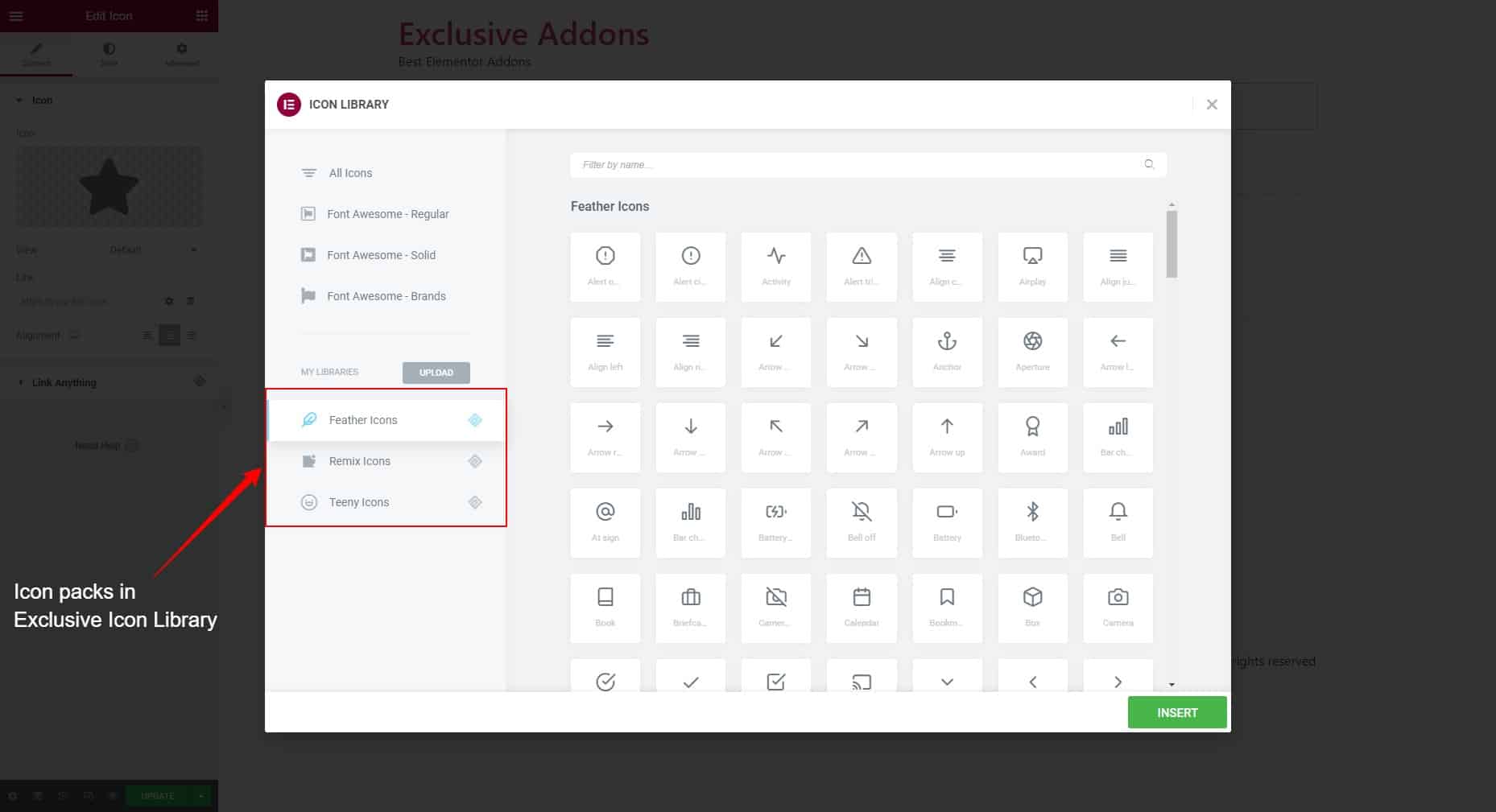
Task: Choose the Camera icon
Action: (1118, 608)
